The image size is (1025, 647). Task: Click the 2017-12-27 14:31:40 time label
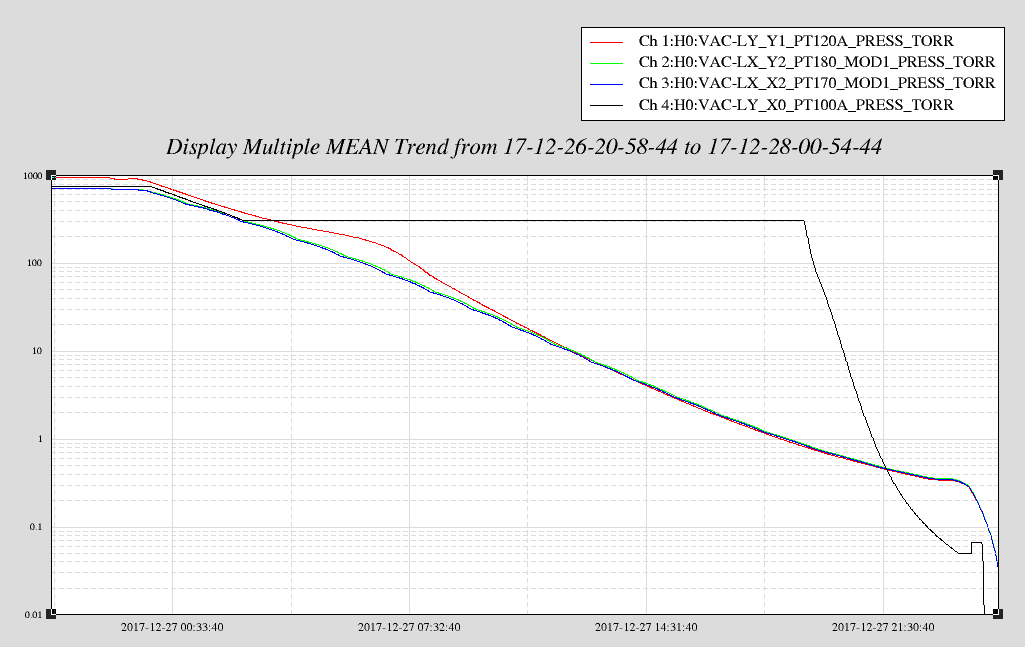coord(646,627)
